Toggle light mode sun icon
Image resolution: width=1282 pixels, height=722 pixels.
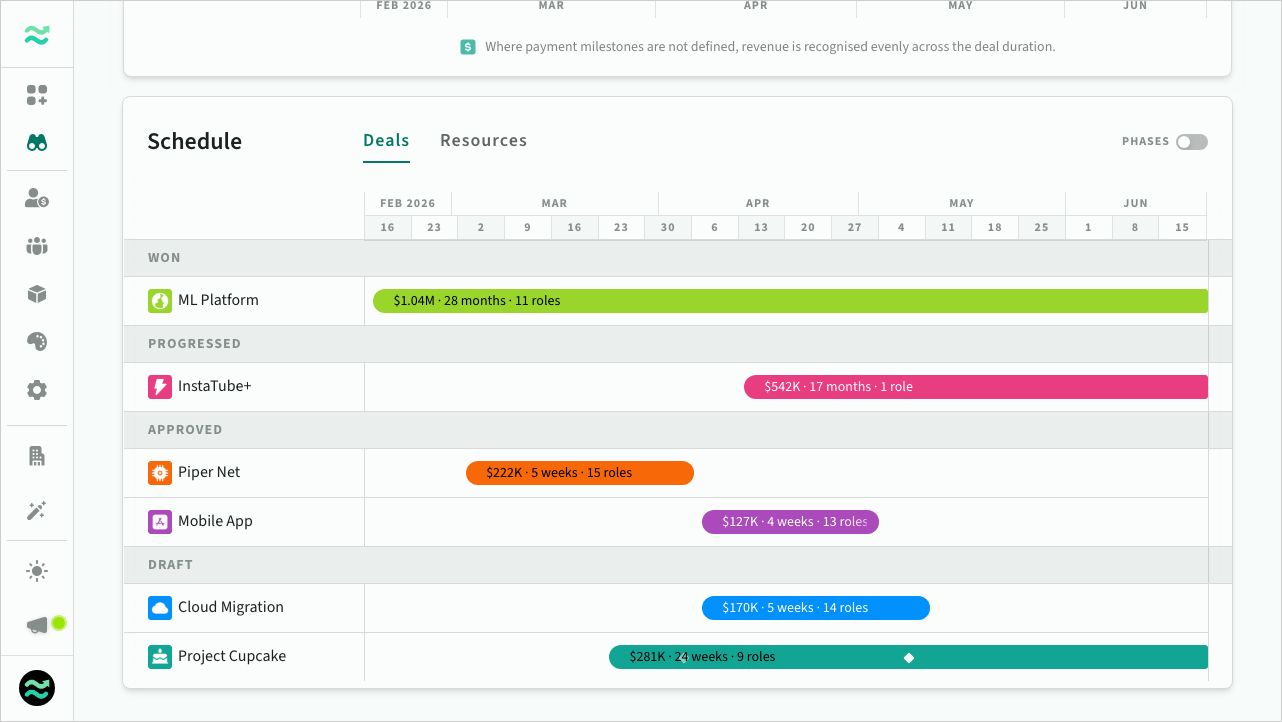click(37, 572)
